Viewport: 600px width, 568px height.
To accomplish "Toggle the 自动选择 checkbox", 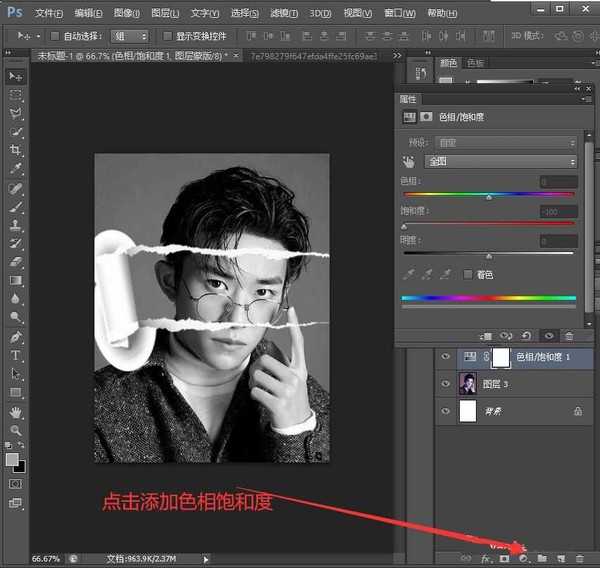I will (54, 35).
